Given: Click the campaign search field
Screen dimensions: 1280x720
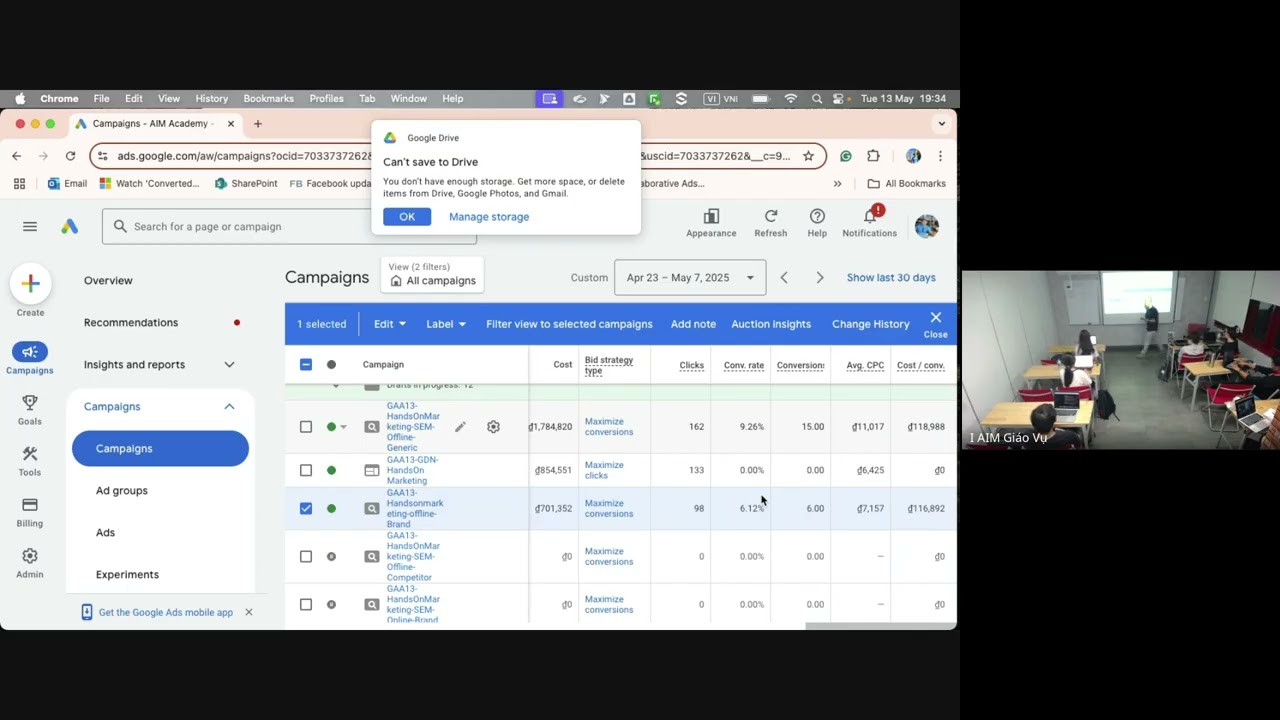Looking at the screenshot, I should [x=289, y=227].
